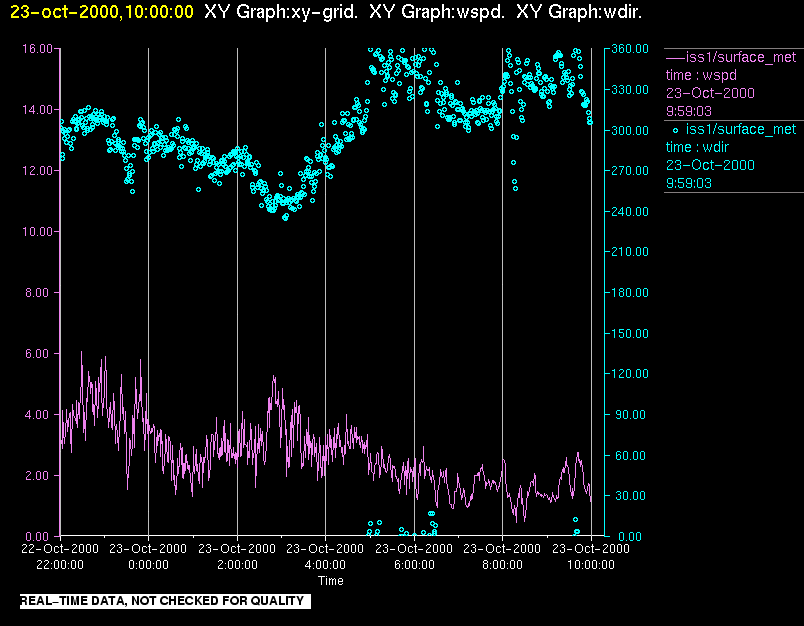The height and width of the screenshot is (626, 804).
Task: Click the 23-Oct-2000 2:00:00 time label
Action: (x=237, y=557)
